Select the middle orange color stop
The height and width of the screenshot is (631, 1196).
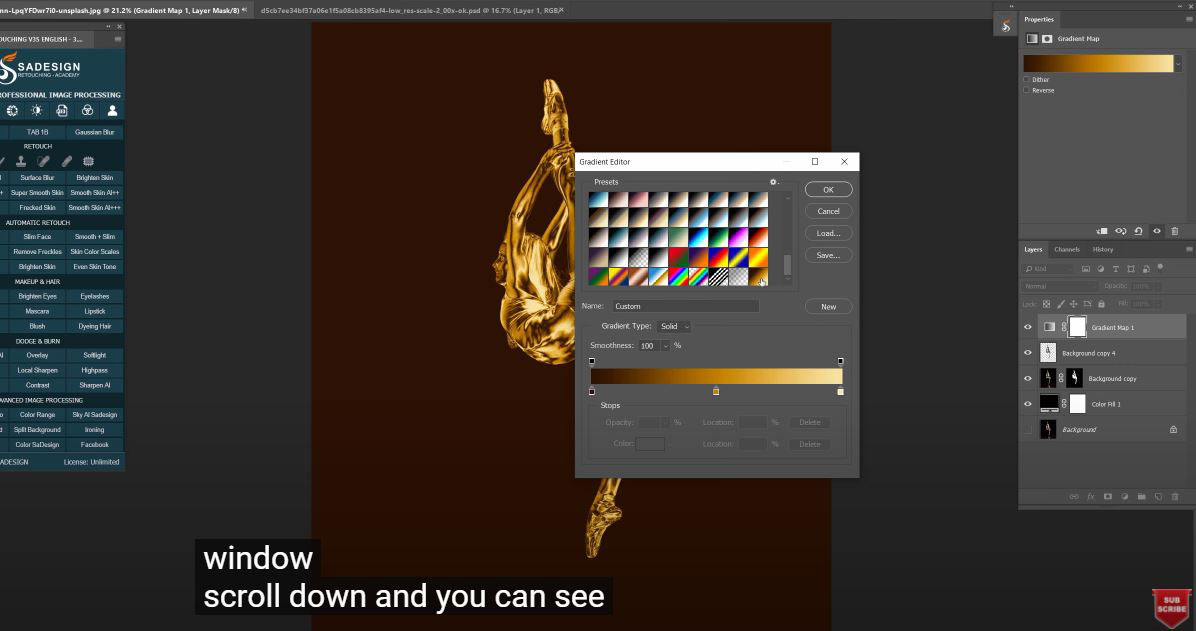(x=715, y=391)
